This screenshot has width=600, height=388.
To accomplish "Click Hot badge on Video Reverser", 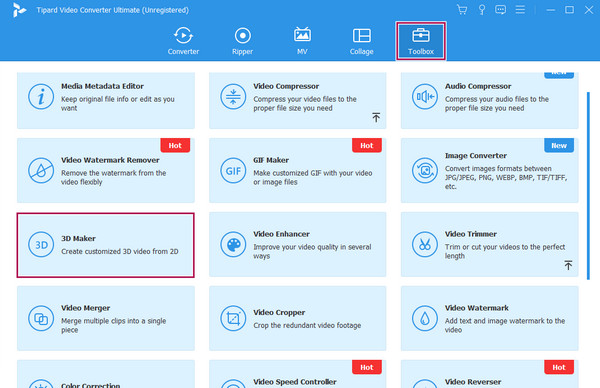I will click(559, 367).
